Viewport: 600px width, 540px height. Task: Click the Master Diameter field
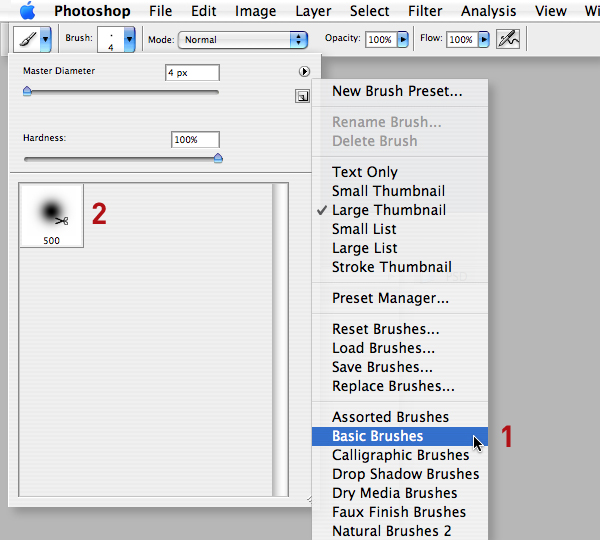[x=192, y=72]
